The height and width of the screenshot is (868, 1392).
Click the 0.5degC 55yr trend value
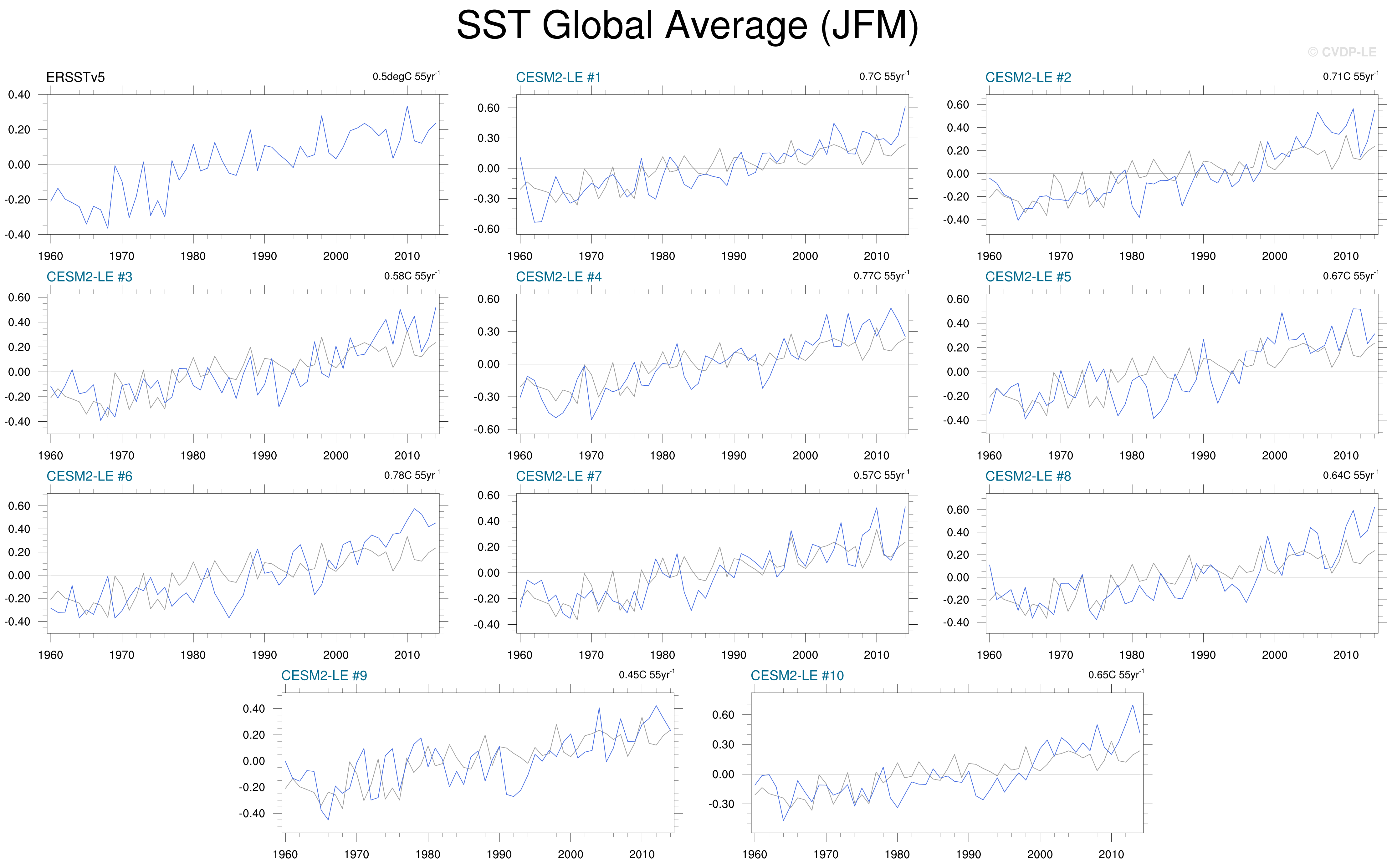pyautogui.click(x=406, y=76)
